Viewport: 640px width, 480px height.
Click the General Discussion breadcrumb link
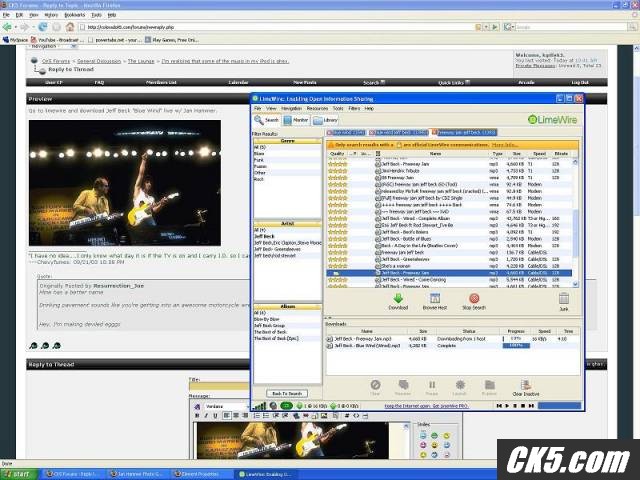99,61
